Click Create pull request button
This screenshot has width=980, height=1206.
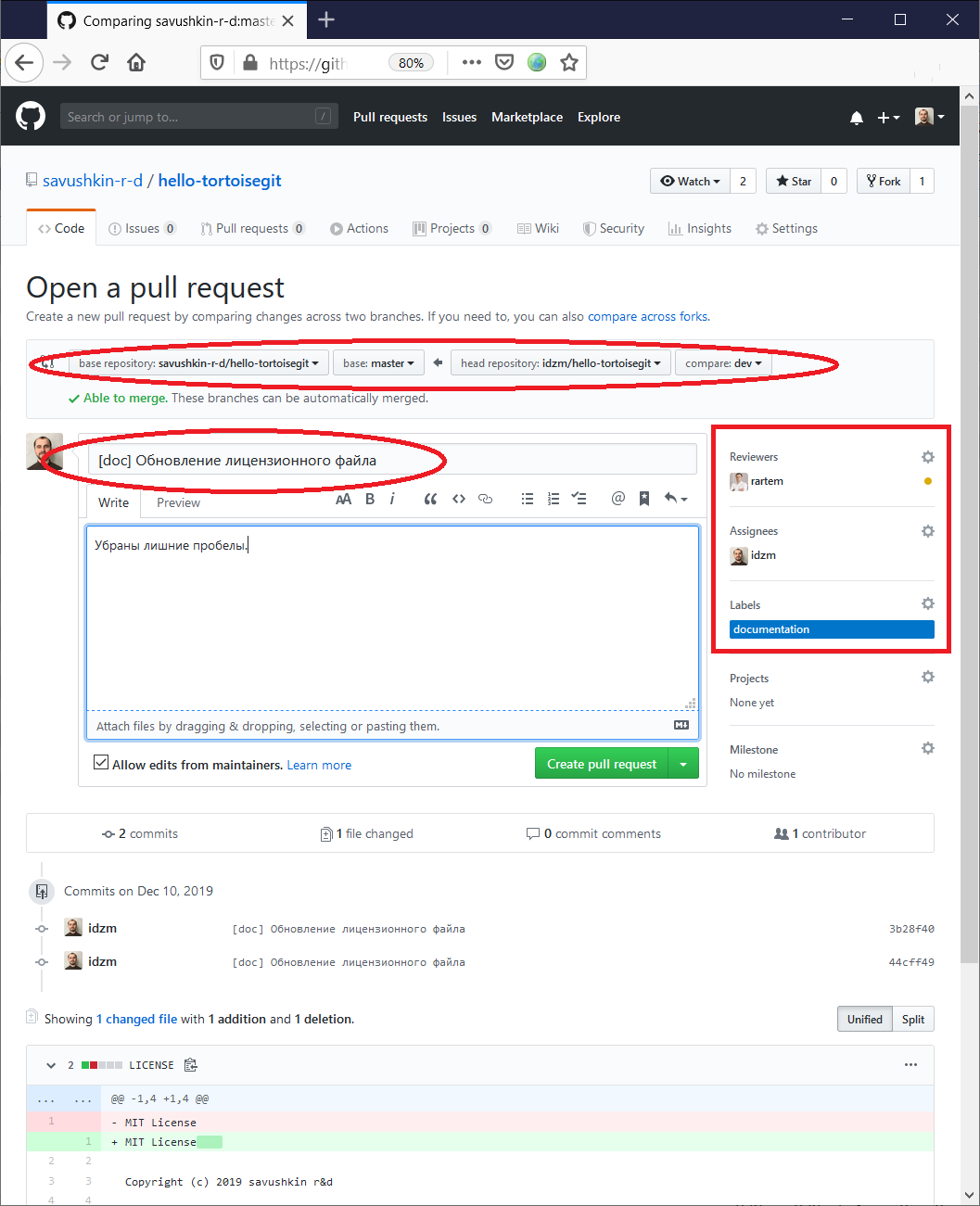pos(602,764)
